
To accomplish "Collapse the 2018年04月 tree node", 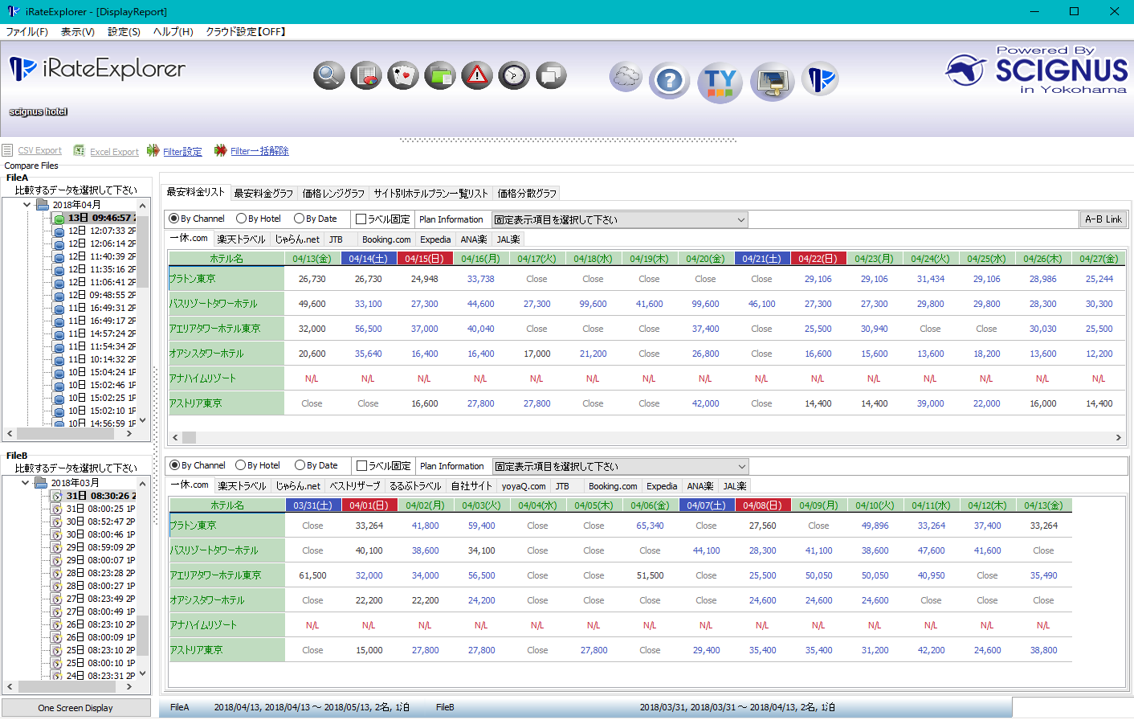I will (x=27, y=205).
